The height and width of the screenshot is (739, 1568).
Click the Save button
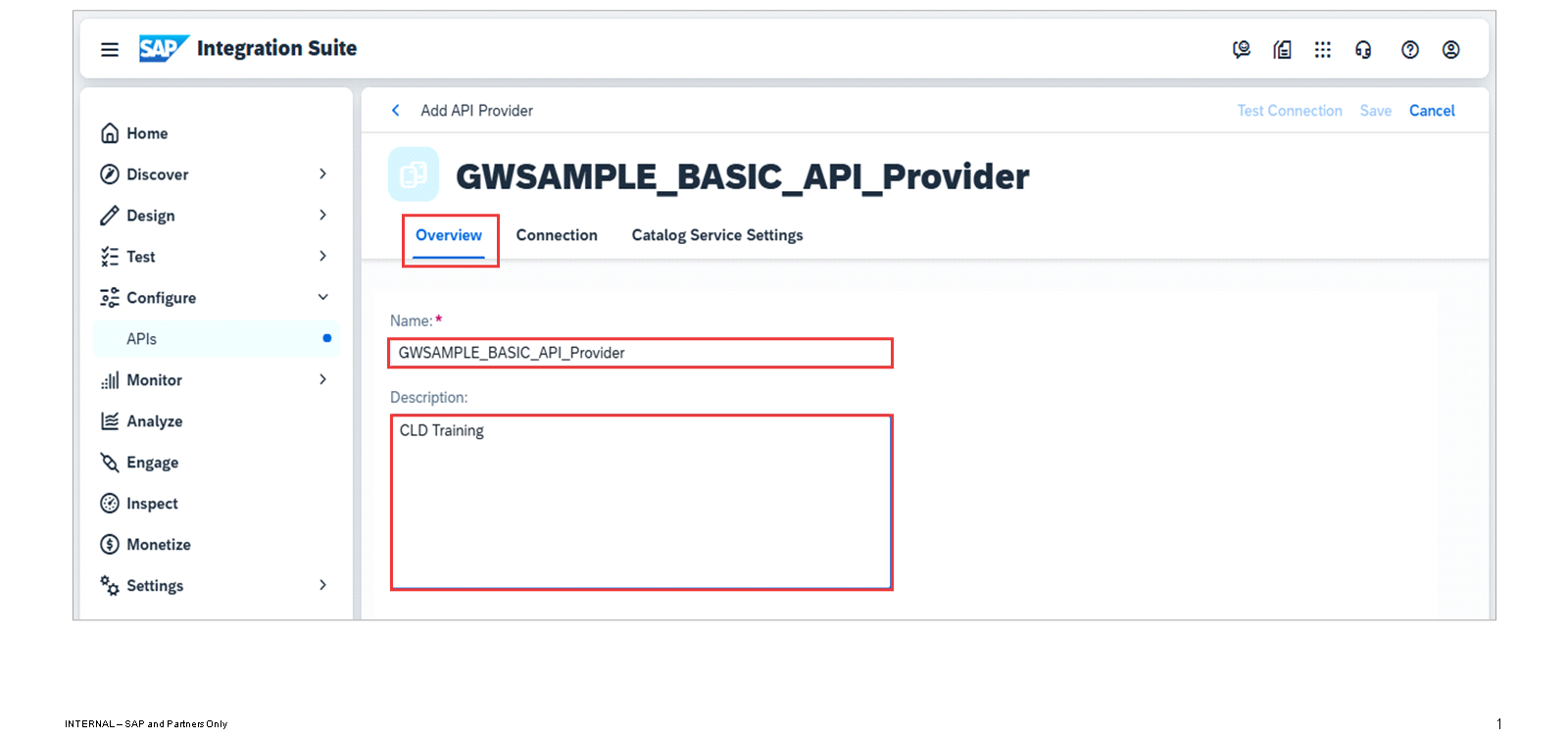point(1376,111)
